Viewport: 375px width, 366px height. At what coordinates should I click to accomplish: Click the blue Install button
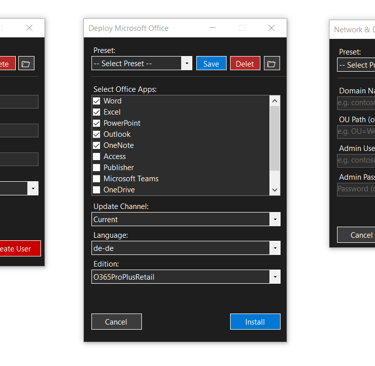(255, 322)
